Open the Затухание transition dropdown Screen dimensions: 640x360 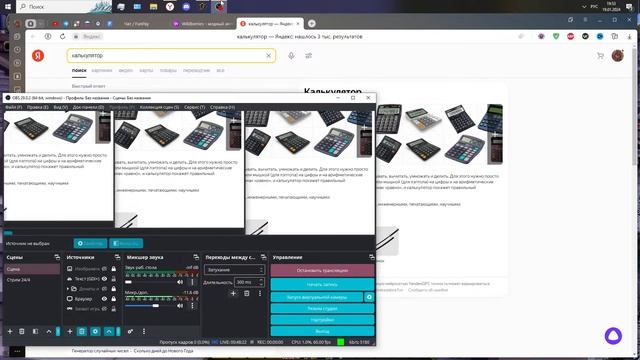pos(234,270)
